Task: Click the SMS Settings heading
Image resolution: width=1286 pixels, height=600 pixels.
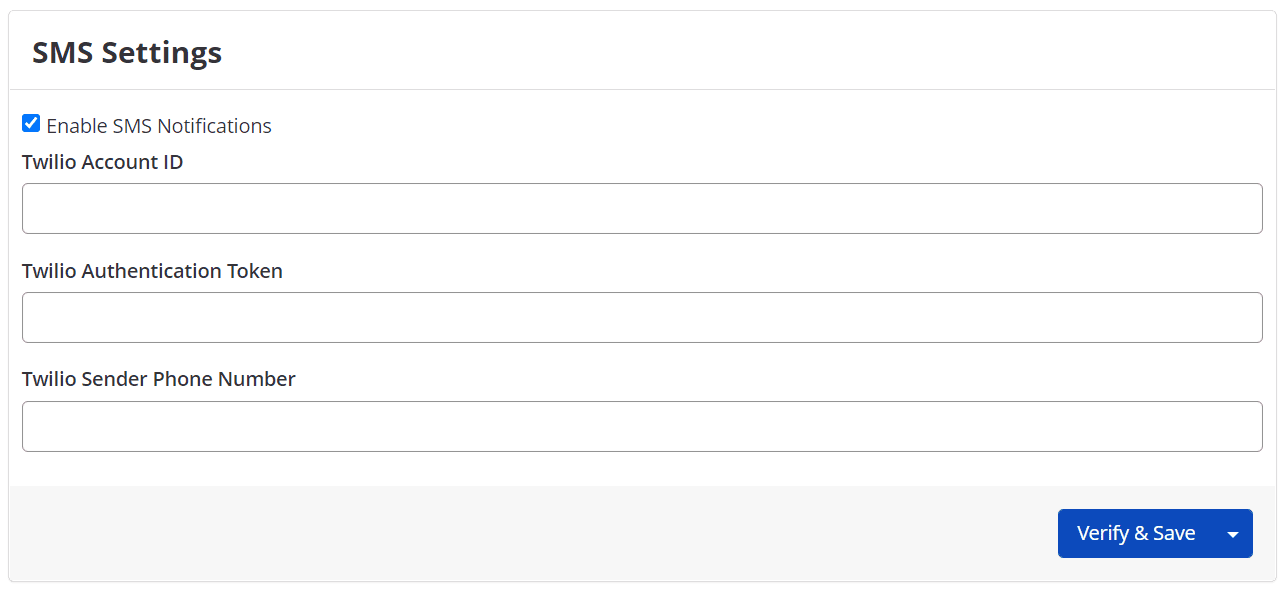Action: pyautogui.click(x=128, y=52)
